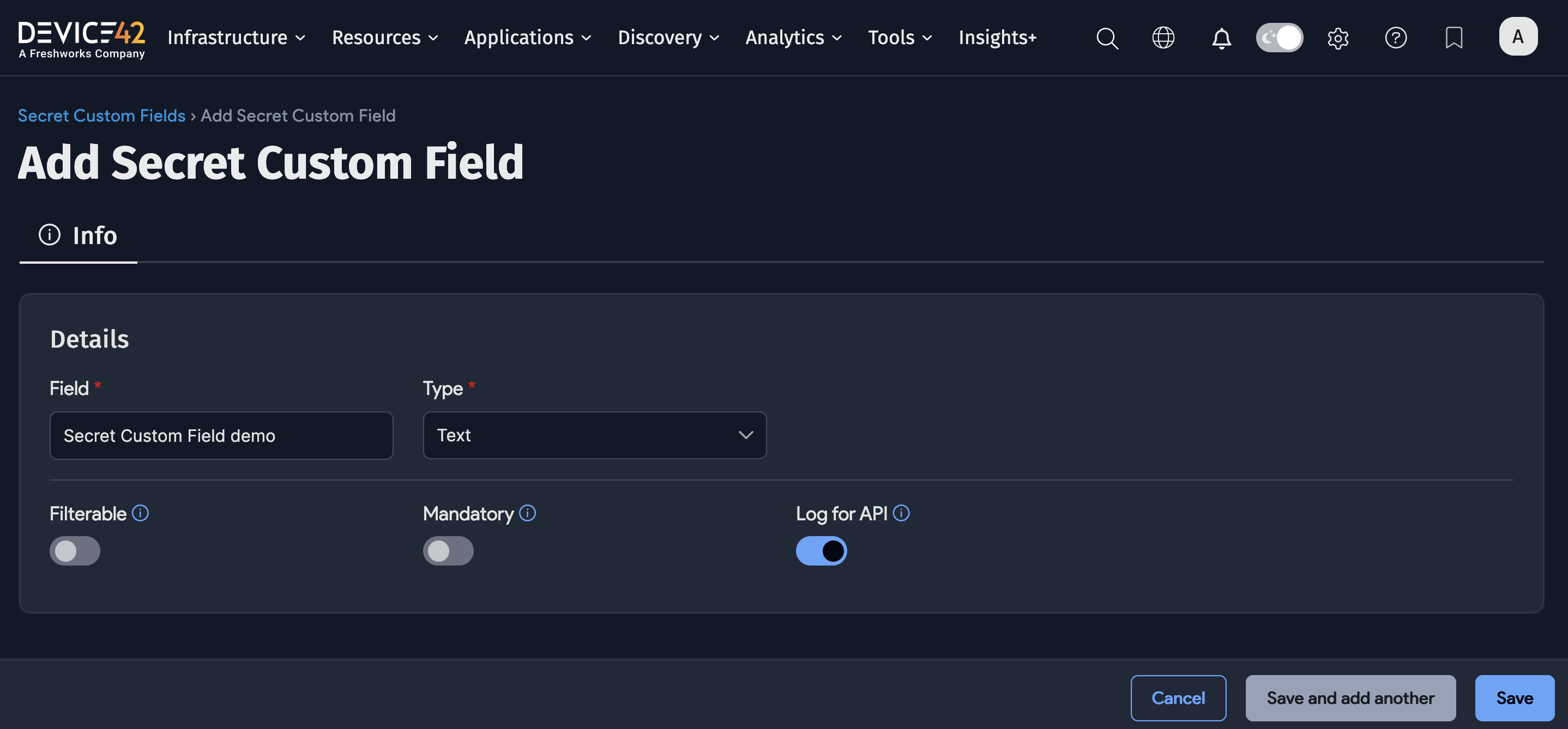Click the bookmark icon
This screenshot has width=1568, height=729.
coord(1454,38)
